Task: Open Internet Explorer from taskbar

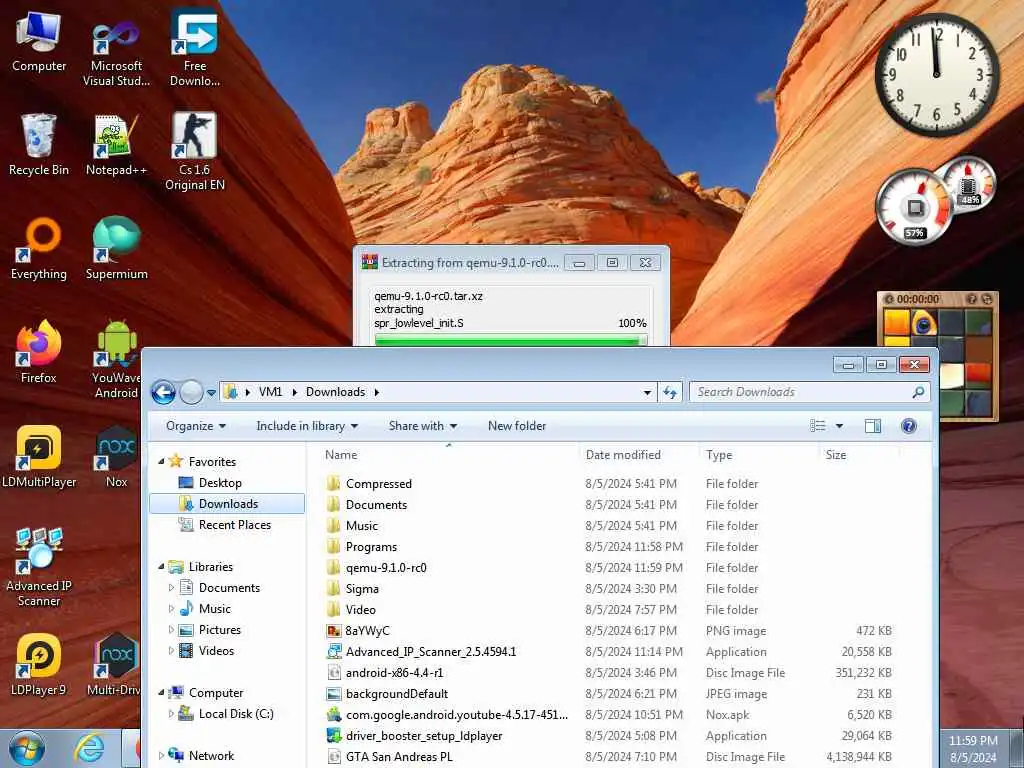Action: pos(89,748)
